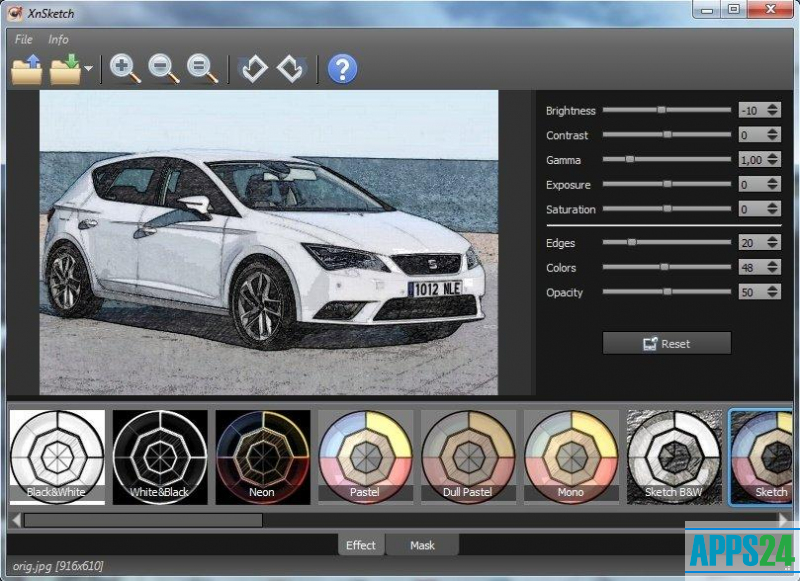Increase Opacity with the stepper up arrow
The width and height of the screenshot is (800, 581).
click(773, 288)
